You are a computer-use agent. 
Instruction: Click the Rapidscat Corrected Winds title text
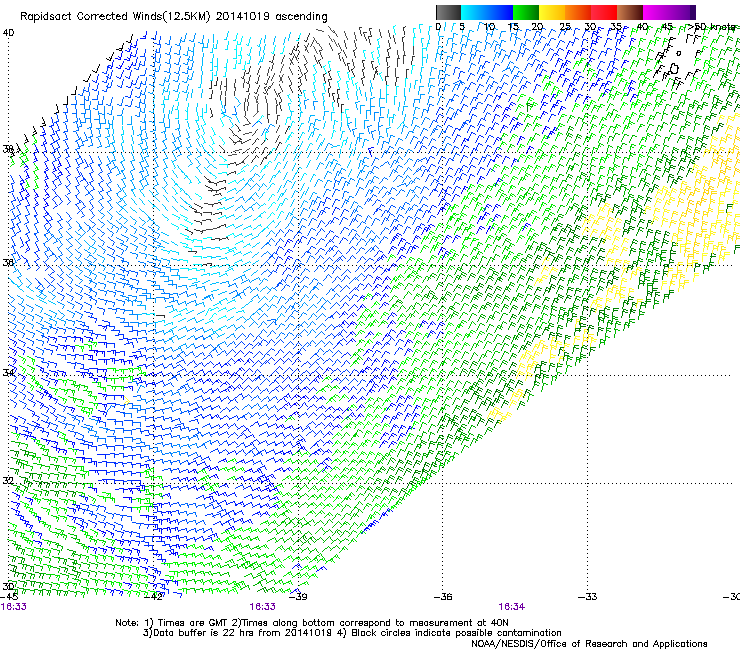pos(174,17)
